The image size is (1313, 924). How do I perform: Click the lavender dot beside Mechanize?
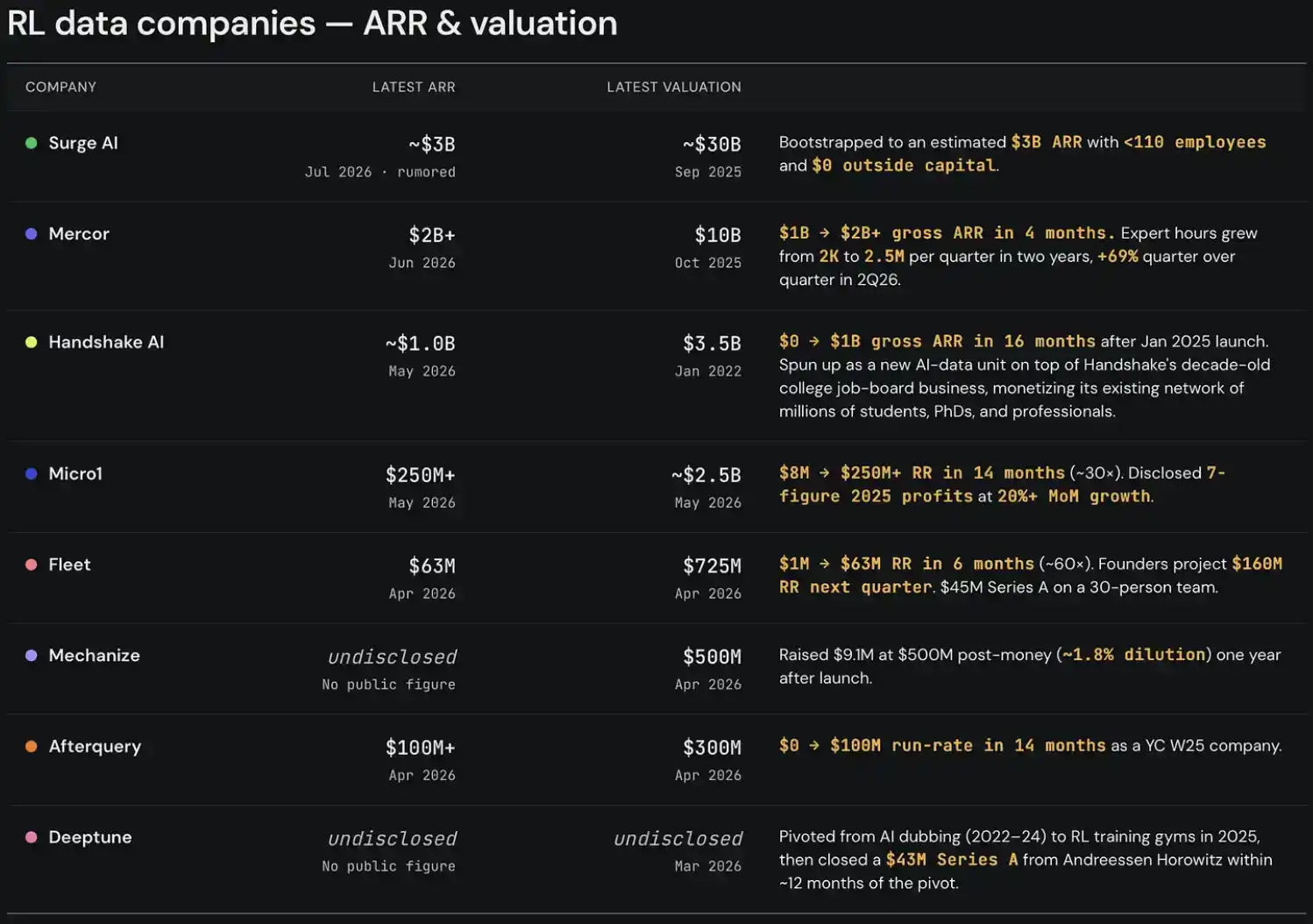(x=32, y=655)
